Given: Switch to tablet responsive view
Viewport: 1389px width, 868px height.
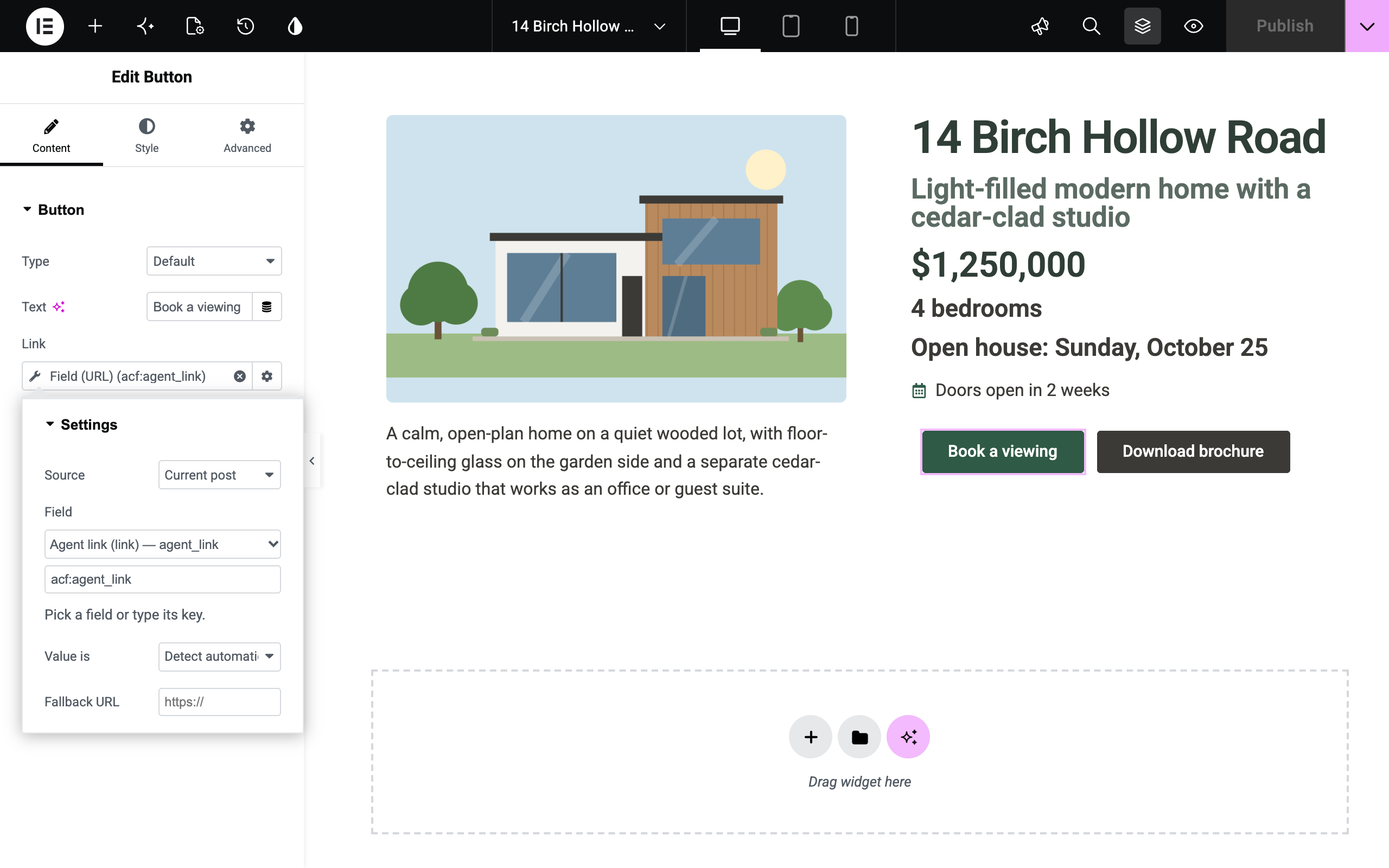Looking at the screenshot, I should [x=791, y=26].
